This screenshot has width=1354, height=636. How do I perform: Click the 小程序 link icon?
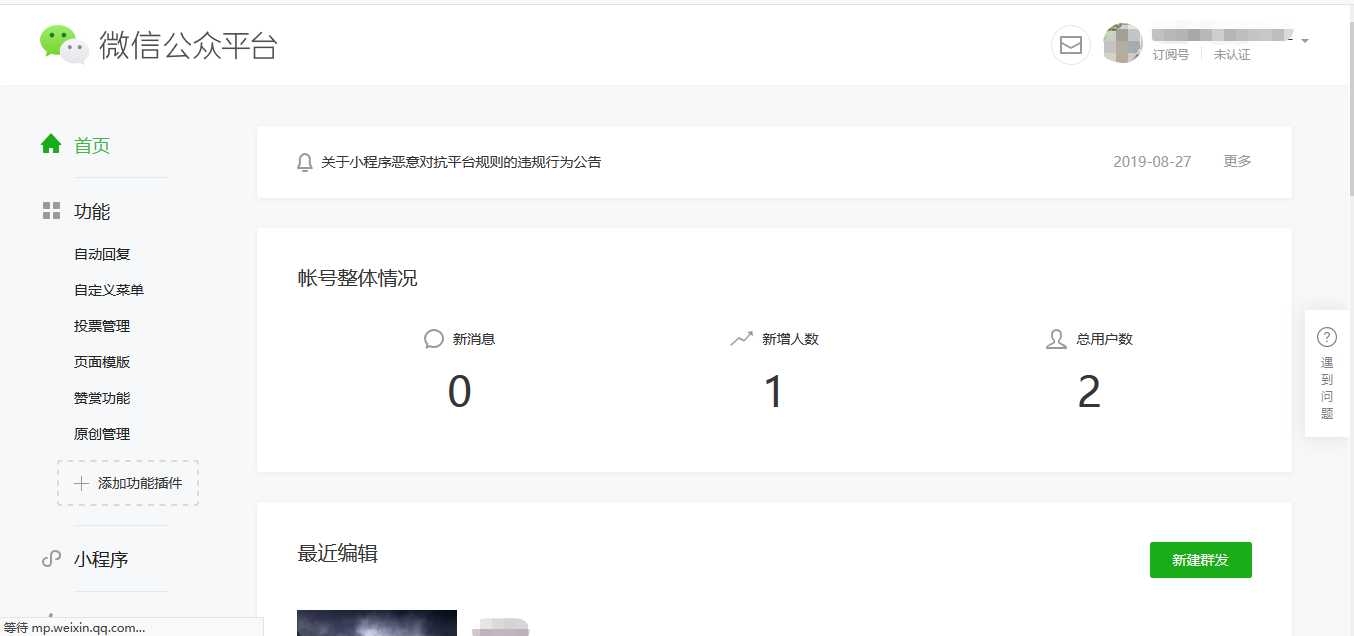tap(51, 559)
